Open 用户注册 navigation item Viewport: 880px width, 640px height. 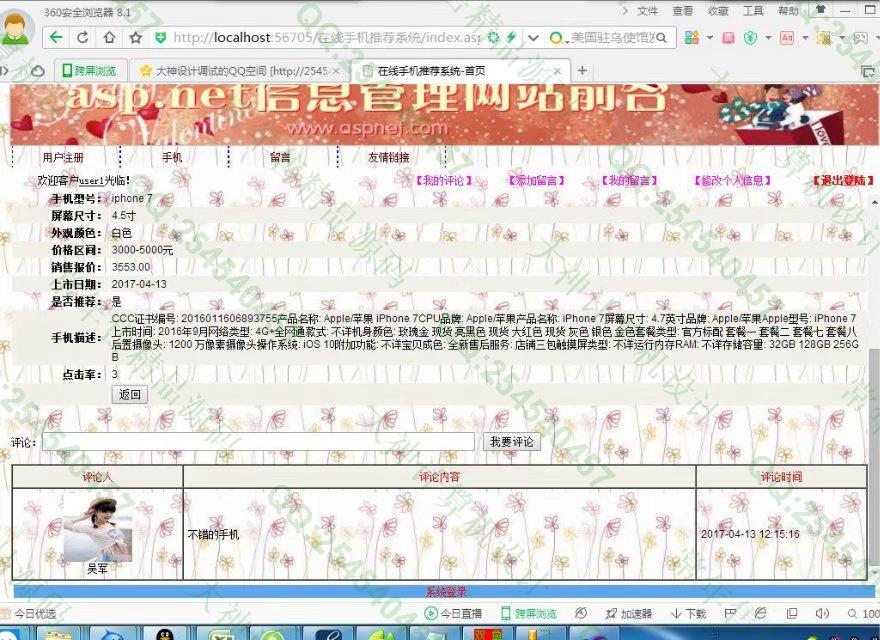(x=63, y=158)
